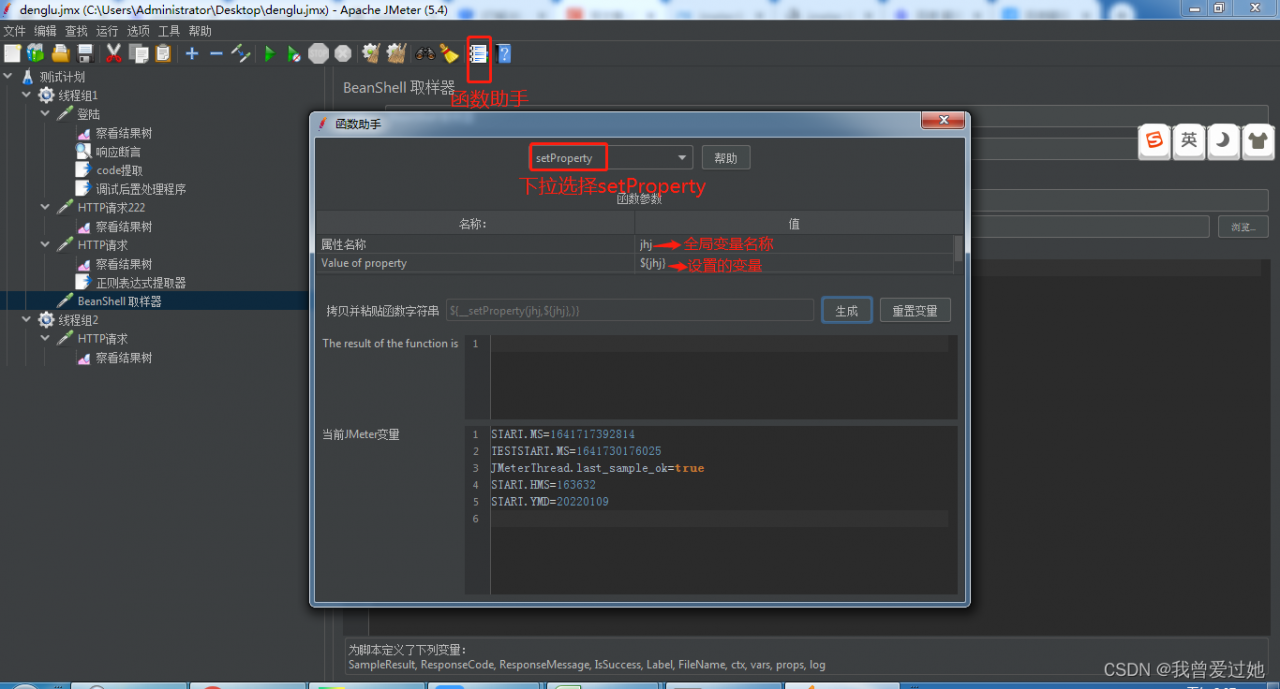Open the 运行 menu
The height and width of the screenshot is (689, 1280).
[107, 31]
